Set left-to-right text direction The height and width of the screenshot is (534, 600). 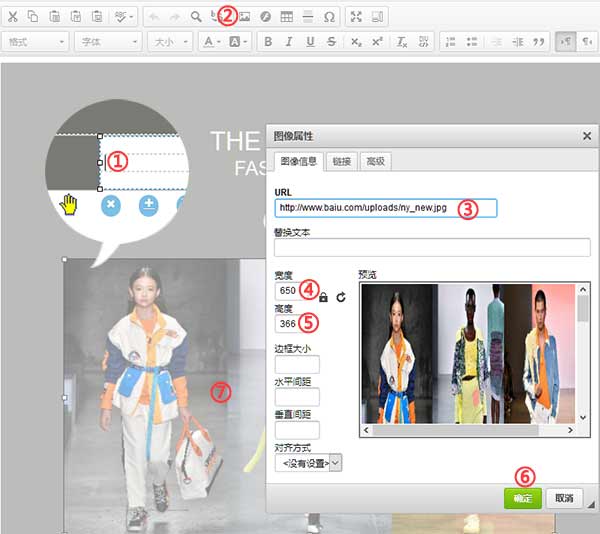[x=566, y=41]
